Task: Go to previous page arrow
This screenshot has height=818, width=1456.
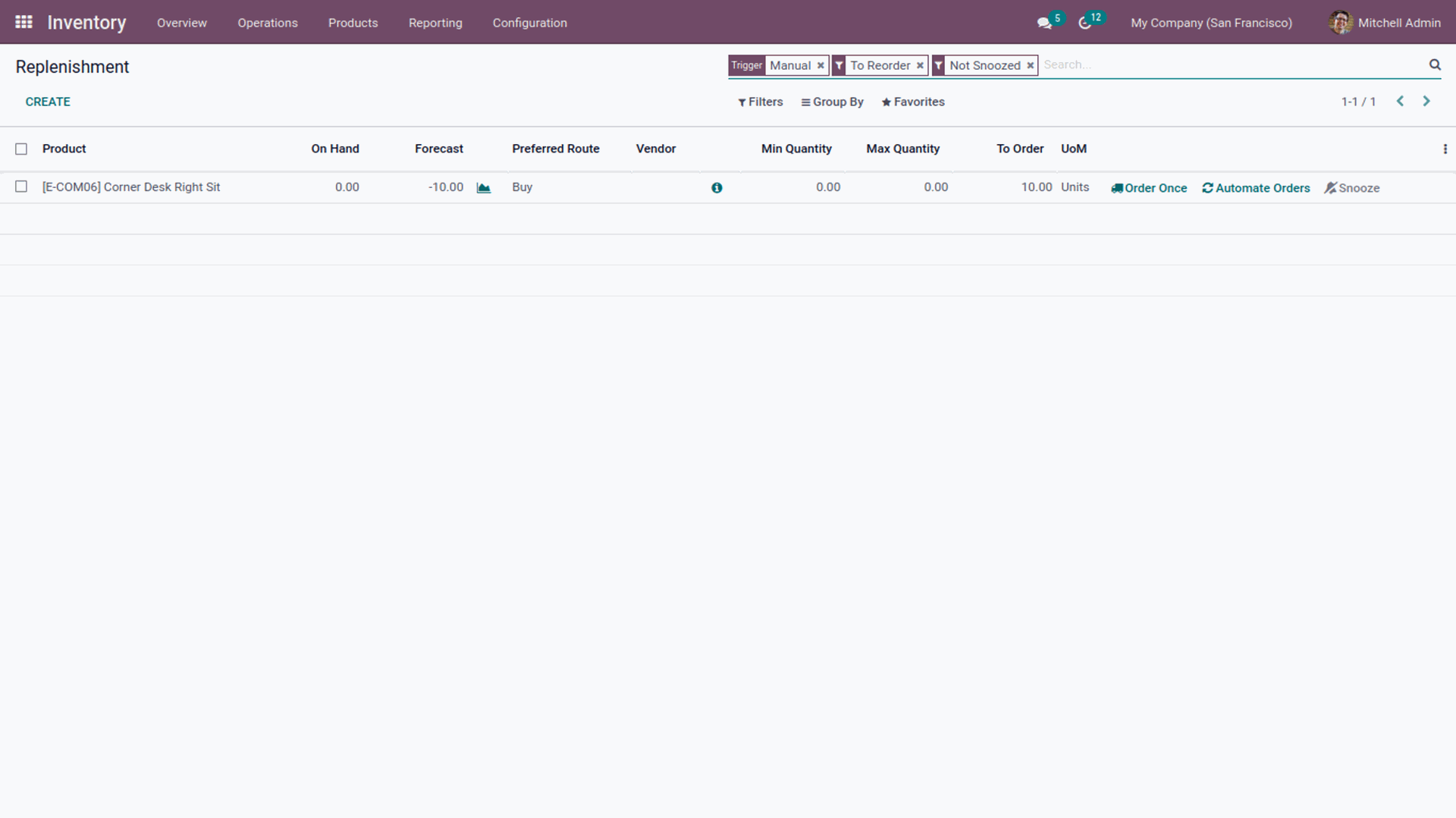Action: 1401,101
